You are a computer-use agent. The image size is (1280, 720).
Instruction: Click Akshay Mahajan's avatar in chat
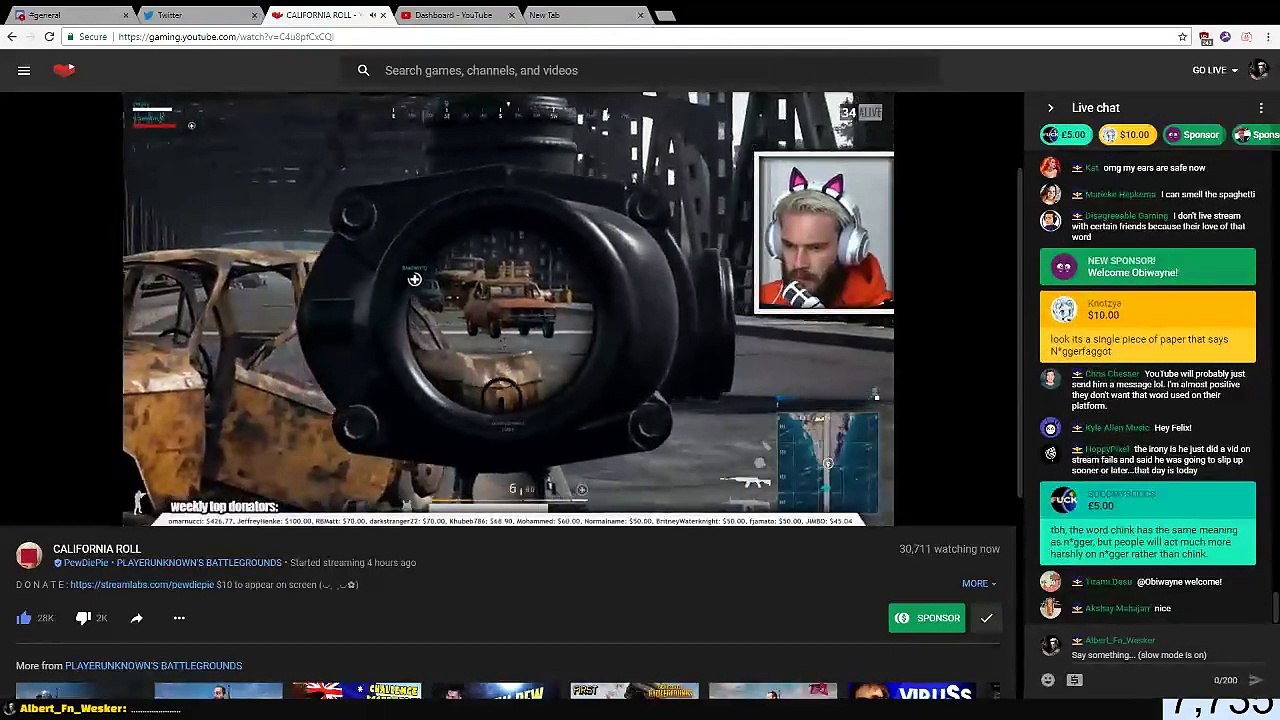(1050, 608)
